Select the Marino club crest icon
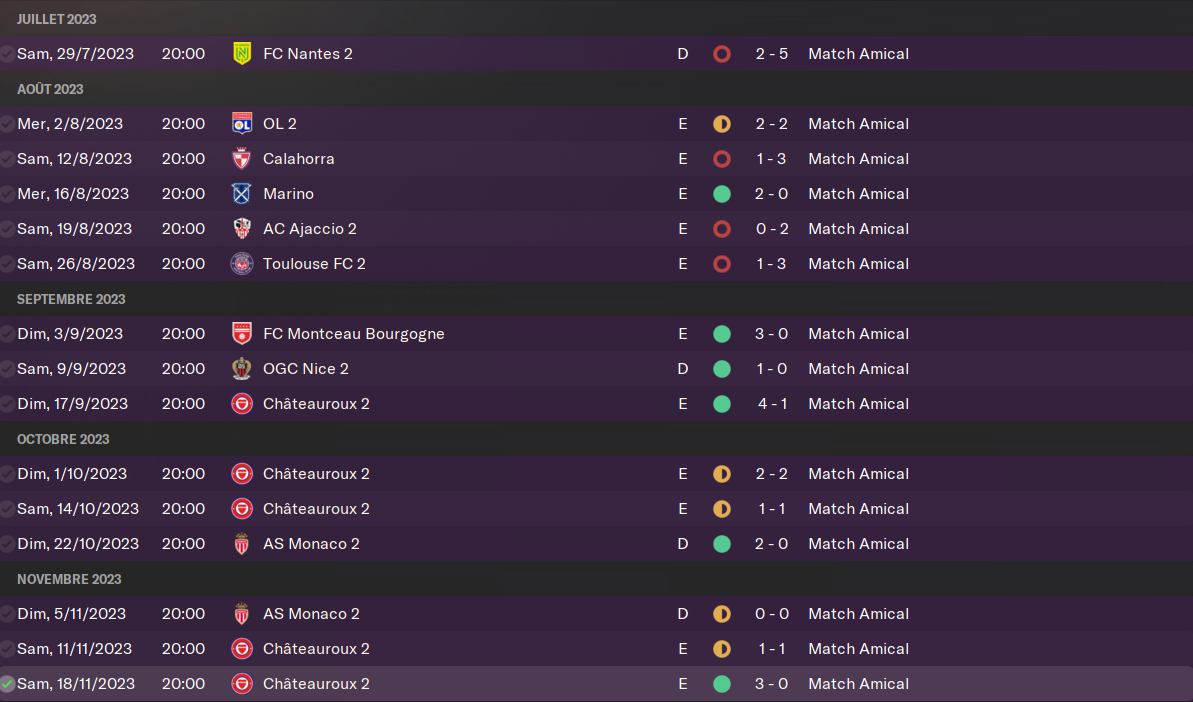 241,194
